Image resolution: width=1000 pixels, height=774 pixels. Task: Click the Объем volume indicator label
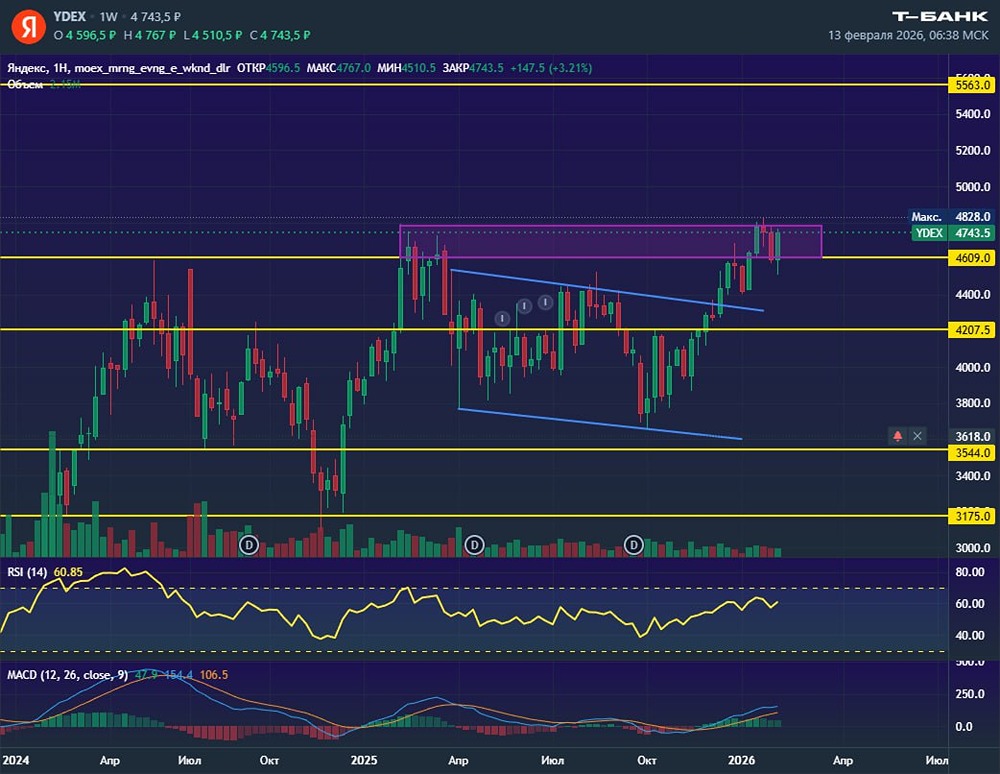tap(25, 85)
